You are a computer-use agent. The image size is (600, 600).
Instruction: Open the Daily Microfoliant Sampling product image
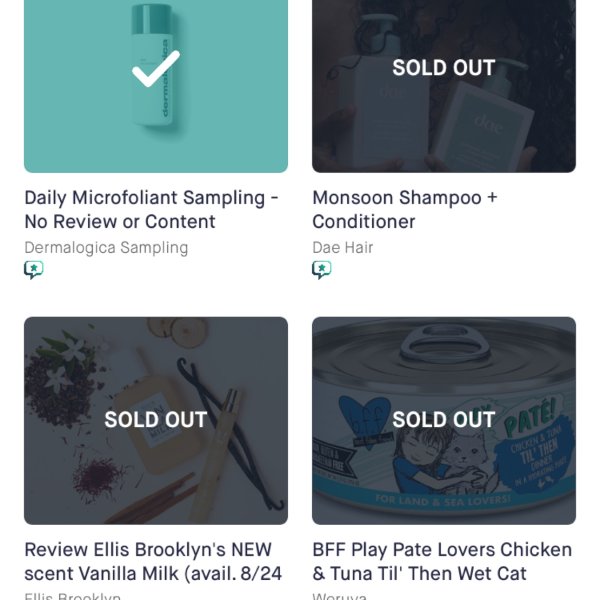(156, 86)
